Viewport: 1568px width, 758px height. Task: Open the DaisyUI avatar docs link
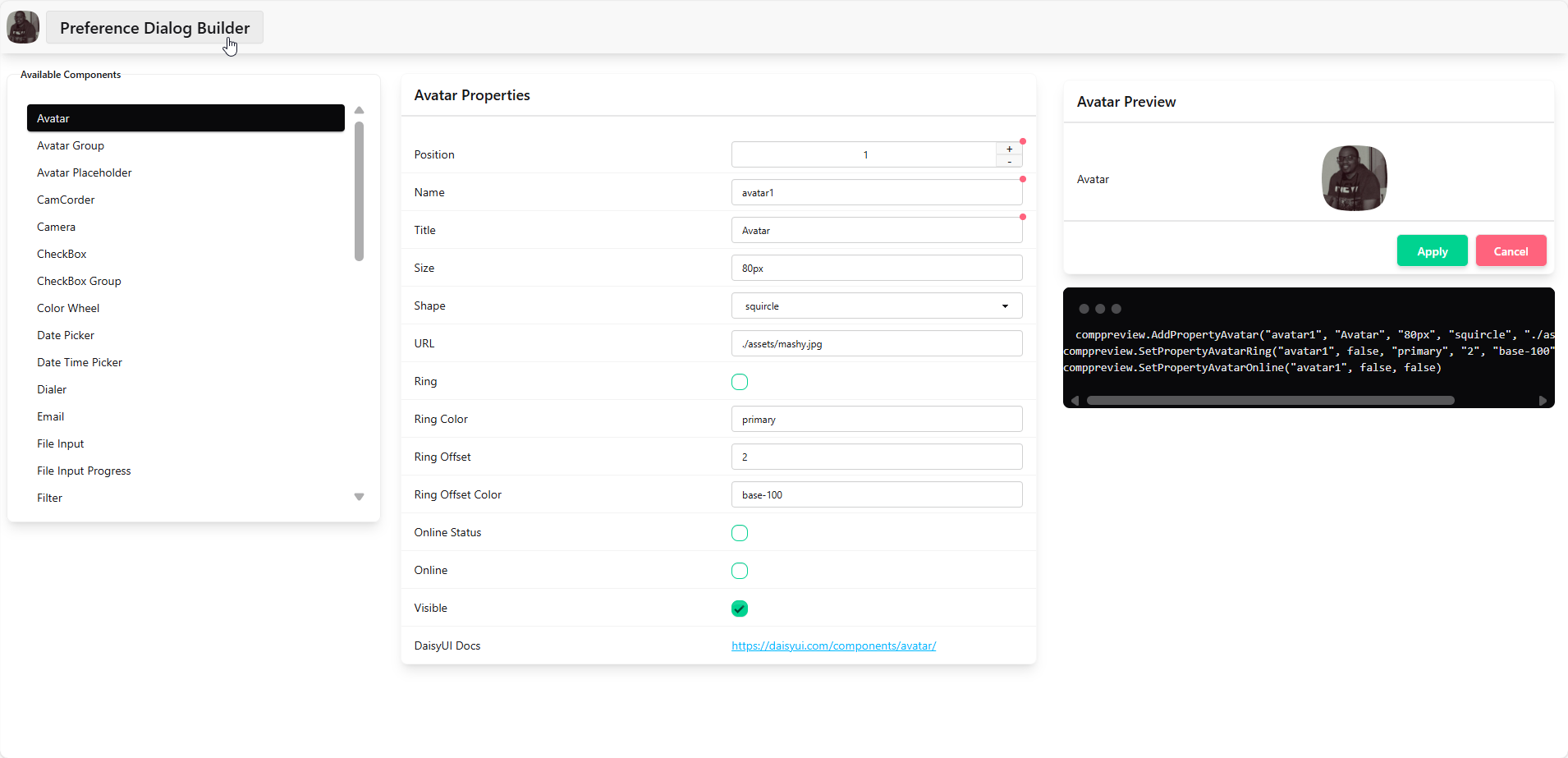833,645
